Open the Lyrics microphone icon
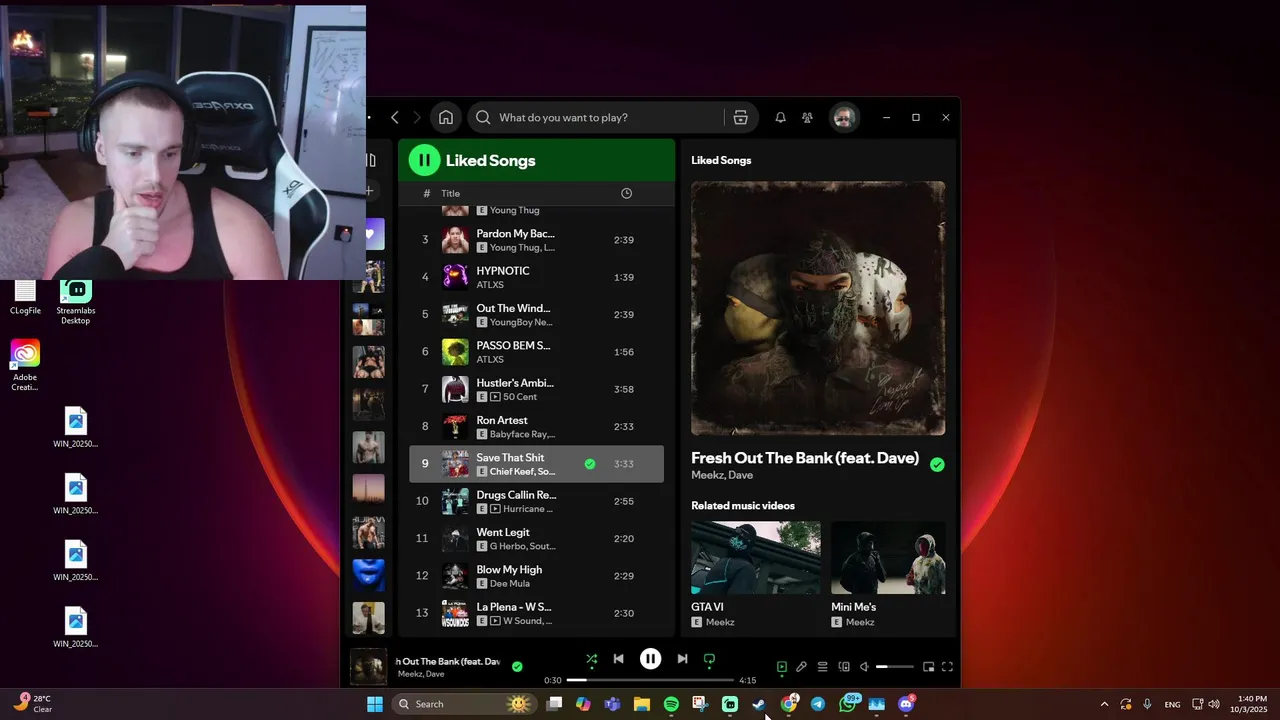Viewport: 1280px width, 720px height. pyautogui.click(x=801, y=667)
